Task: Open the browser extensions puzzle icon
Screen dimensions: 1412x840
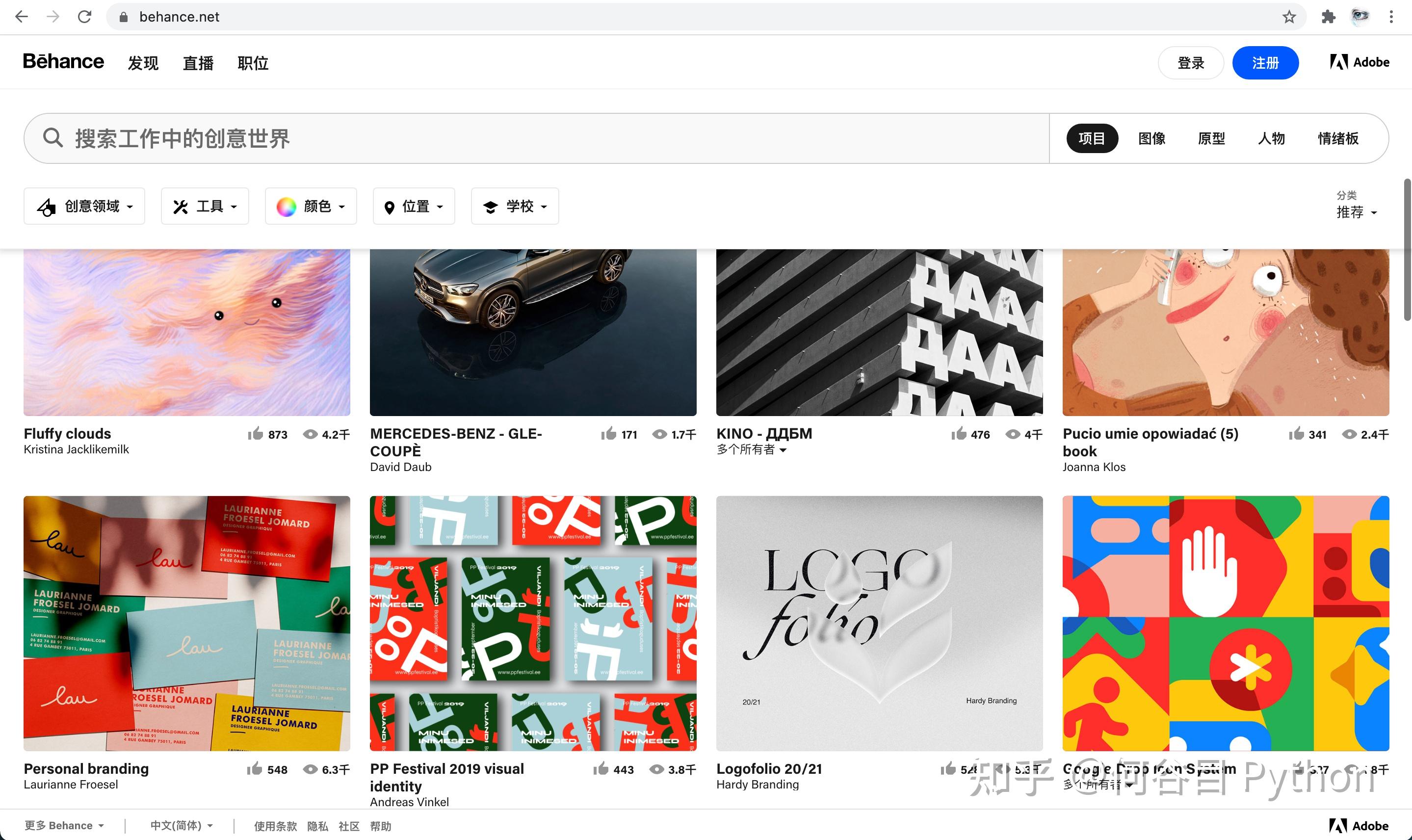Action: click(x=1328, y=17)
